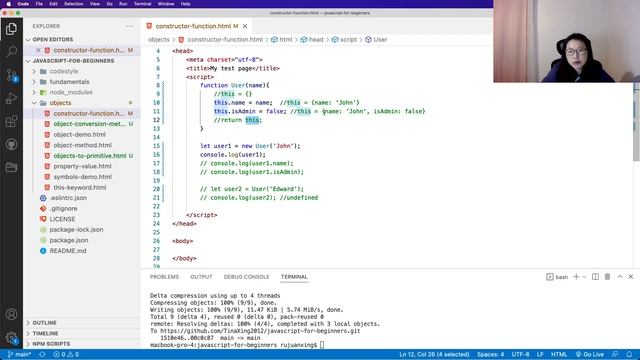This screenshot has width=640, height=360.
Task: Synchronize changes using the status bar sync icon
Action: coord(42,354)
